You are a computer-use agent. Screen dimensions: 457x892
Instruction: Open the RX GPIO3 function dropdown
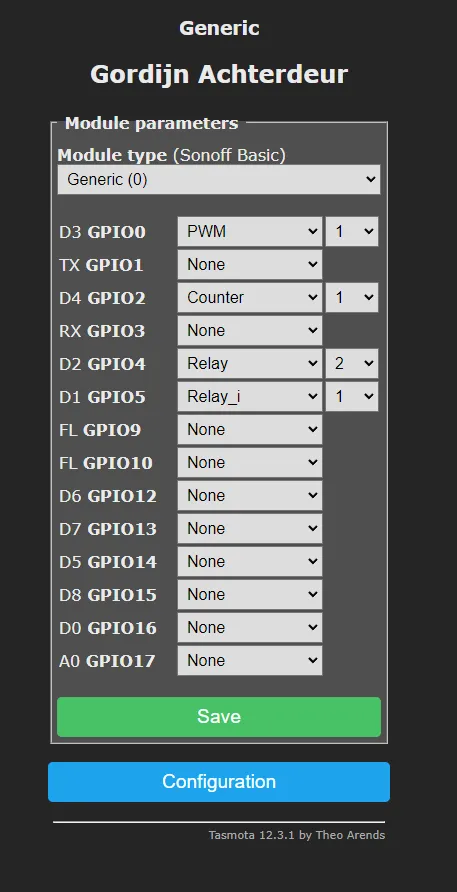coord(250,331)
